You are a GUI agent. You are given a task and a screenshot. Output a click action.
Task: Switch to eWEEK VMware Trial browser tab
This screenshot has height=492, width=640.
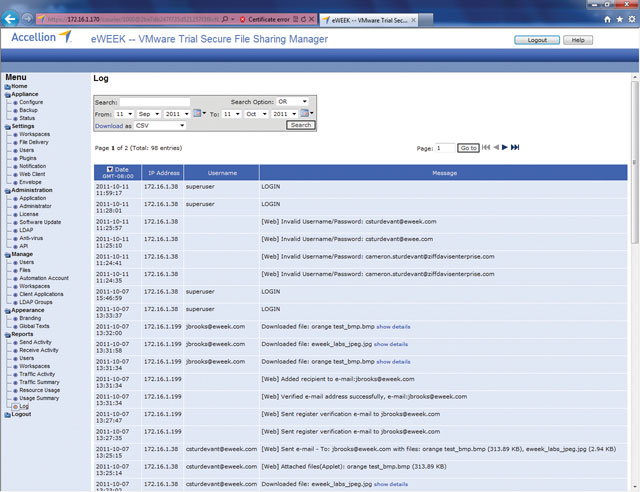click(369, 20)
